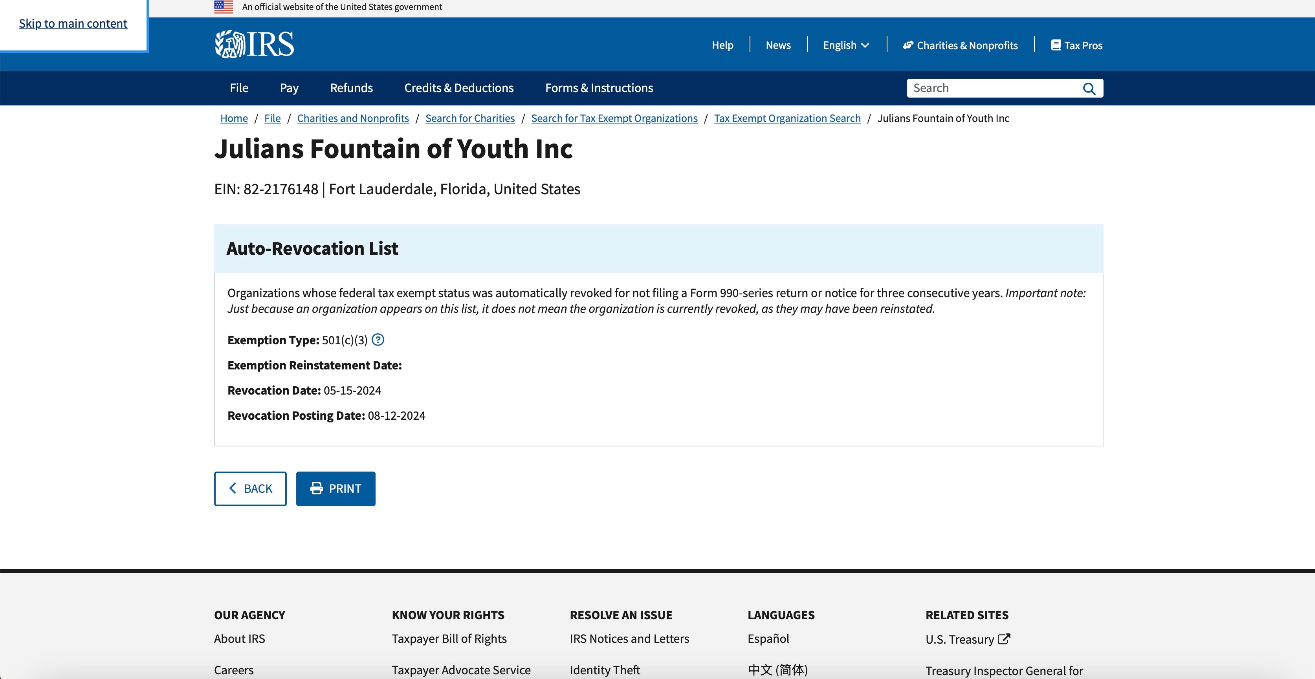Click the US flag icon in banner

point(224,7)
